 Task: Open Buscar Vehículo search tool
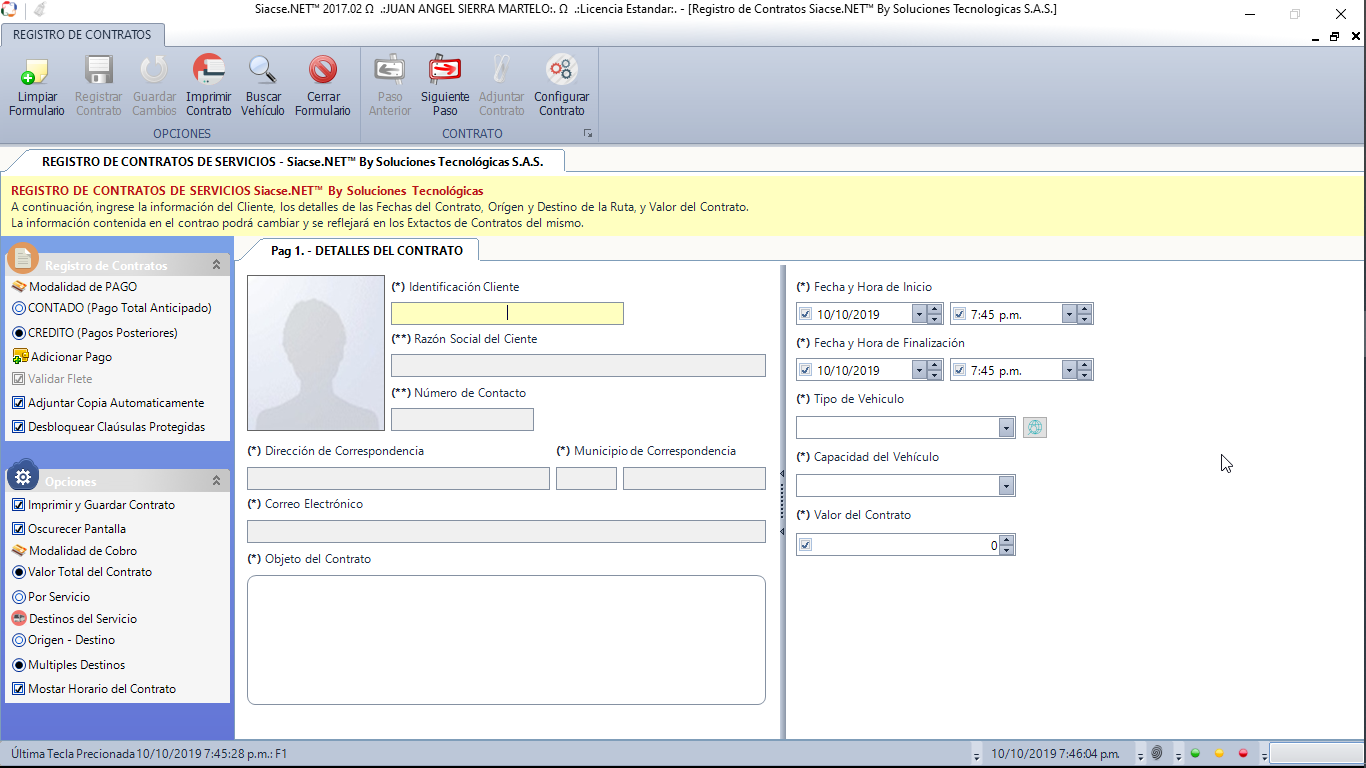pos(263,86)
